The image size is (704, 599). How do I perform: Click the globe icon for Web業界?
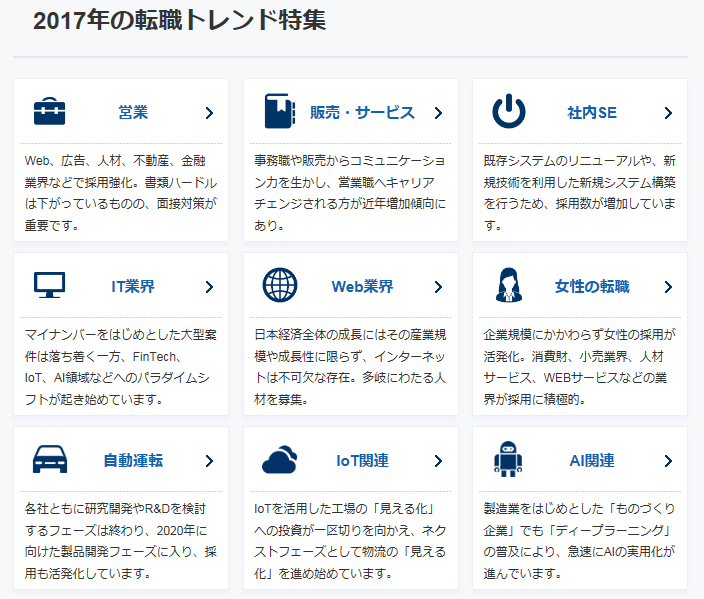click(x=280, y=285)
